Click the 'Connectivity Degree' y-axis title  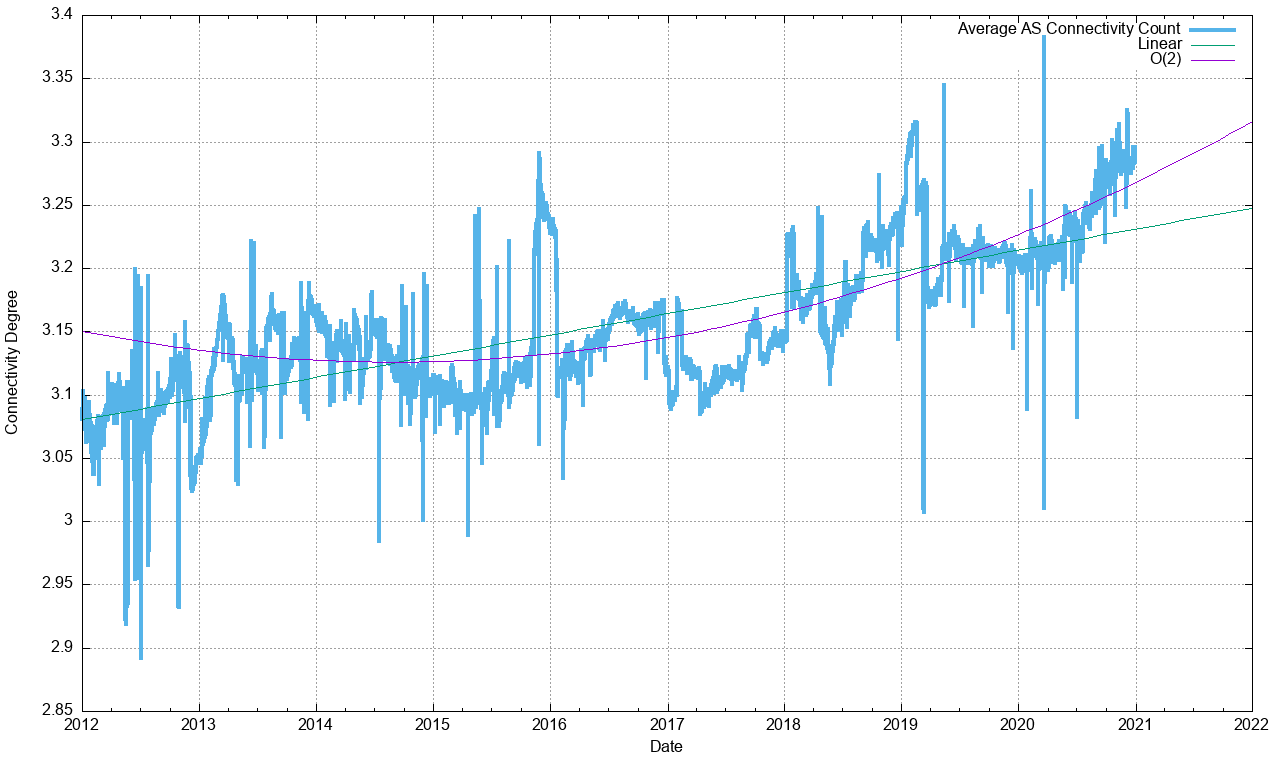coord(12,362)
